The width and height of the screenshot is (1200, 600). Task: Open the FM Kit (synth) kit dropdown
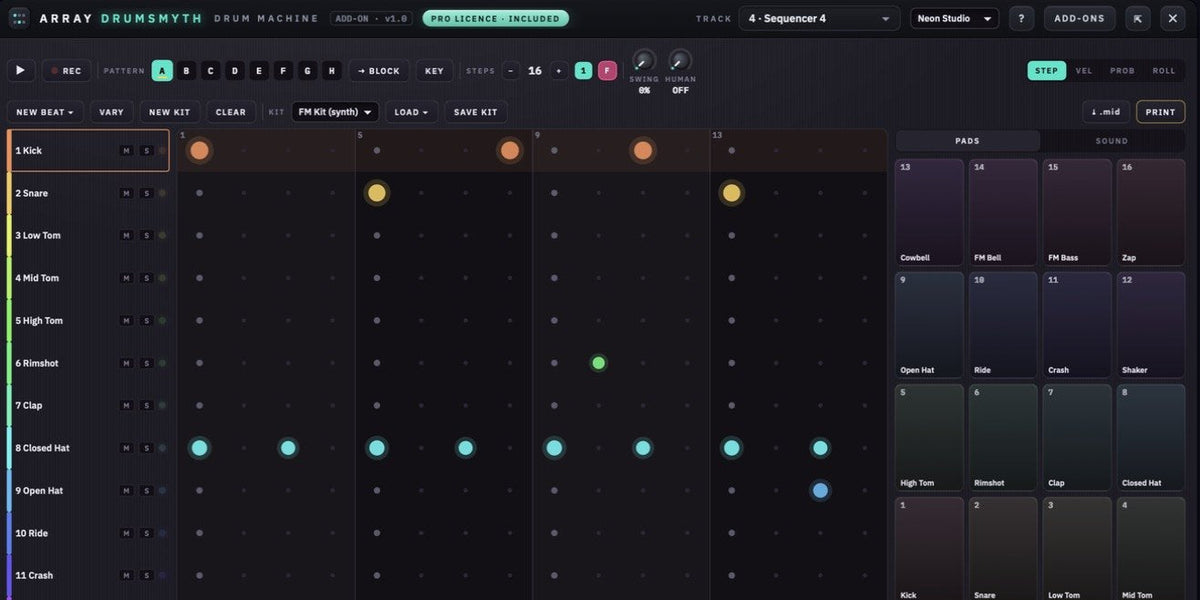coord(336,112)
